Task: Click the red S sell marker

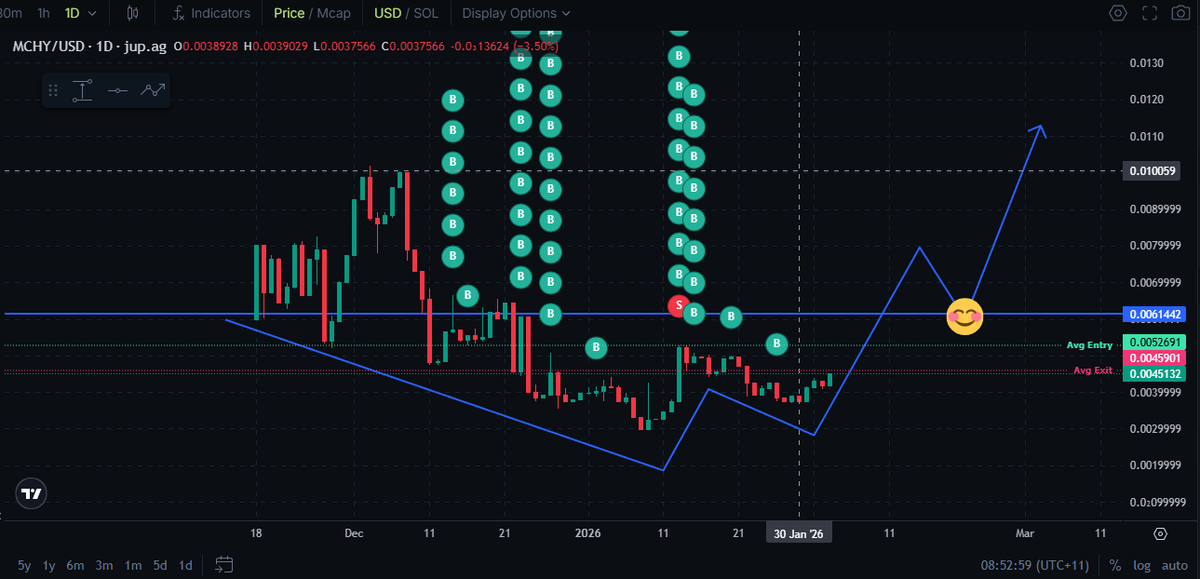Action: pyautogui.click(x=679, y=304)
